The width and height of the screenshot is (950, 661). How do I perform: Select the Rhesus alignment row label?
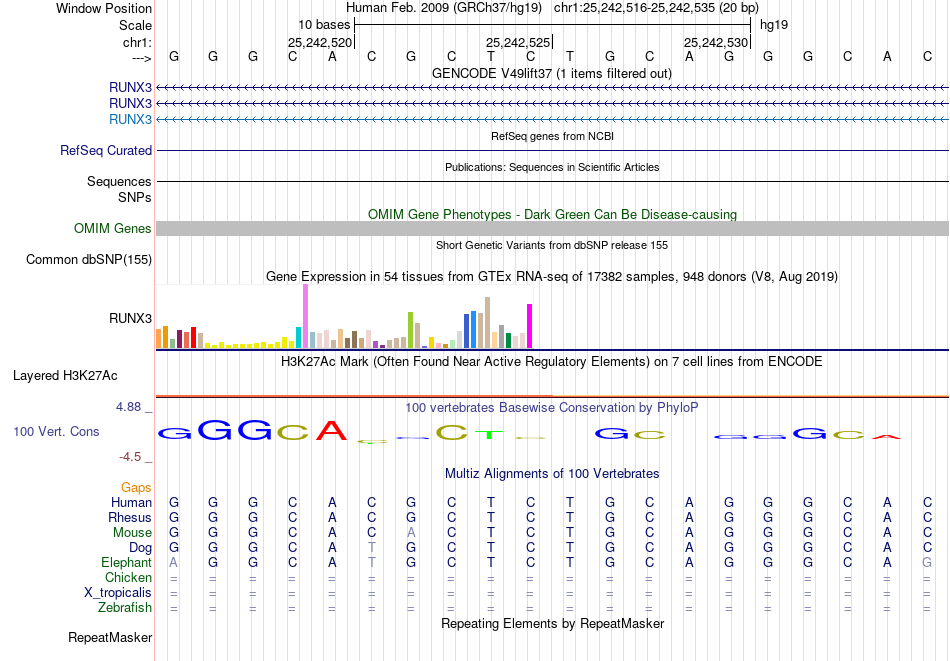[130, 518]
